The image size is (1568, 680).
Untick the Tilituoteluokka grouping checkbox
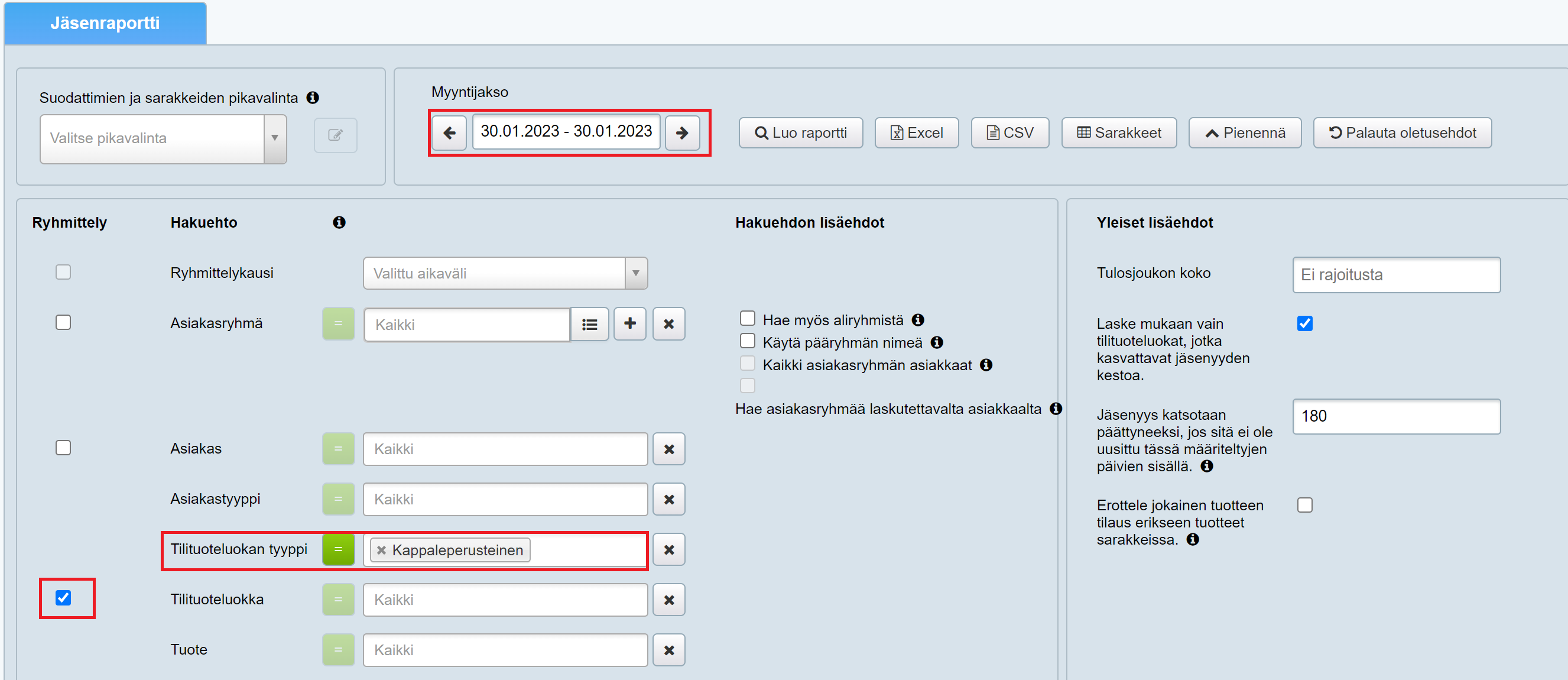pyautogui.click(x=63, y=598)
